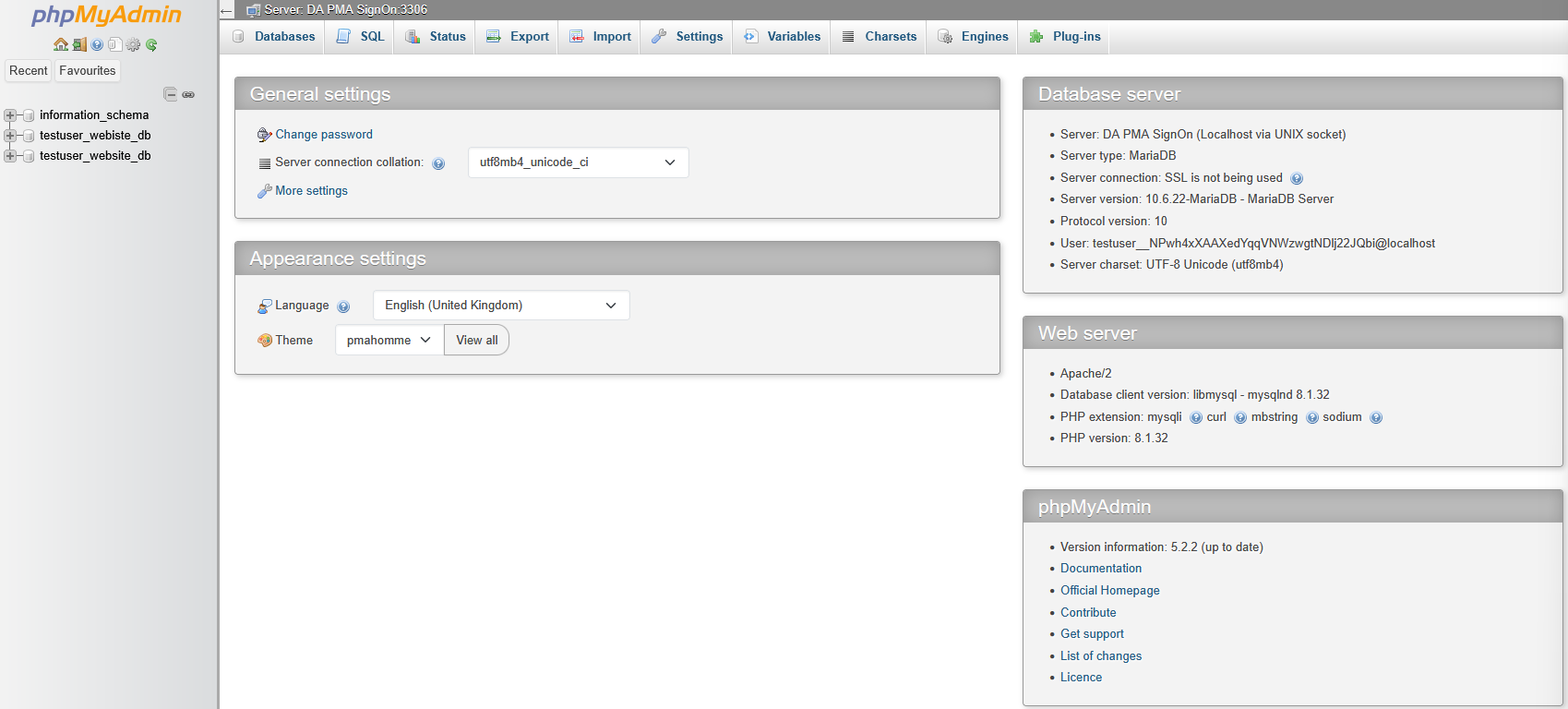Click the link chain icon in navigation panel

click(x=188, y=94)
